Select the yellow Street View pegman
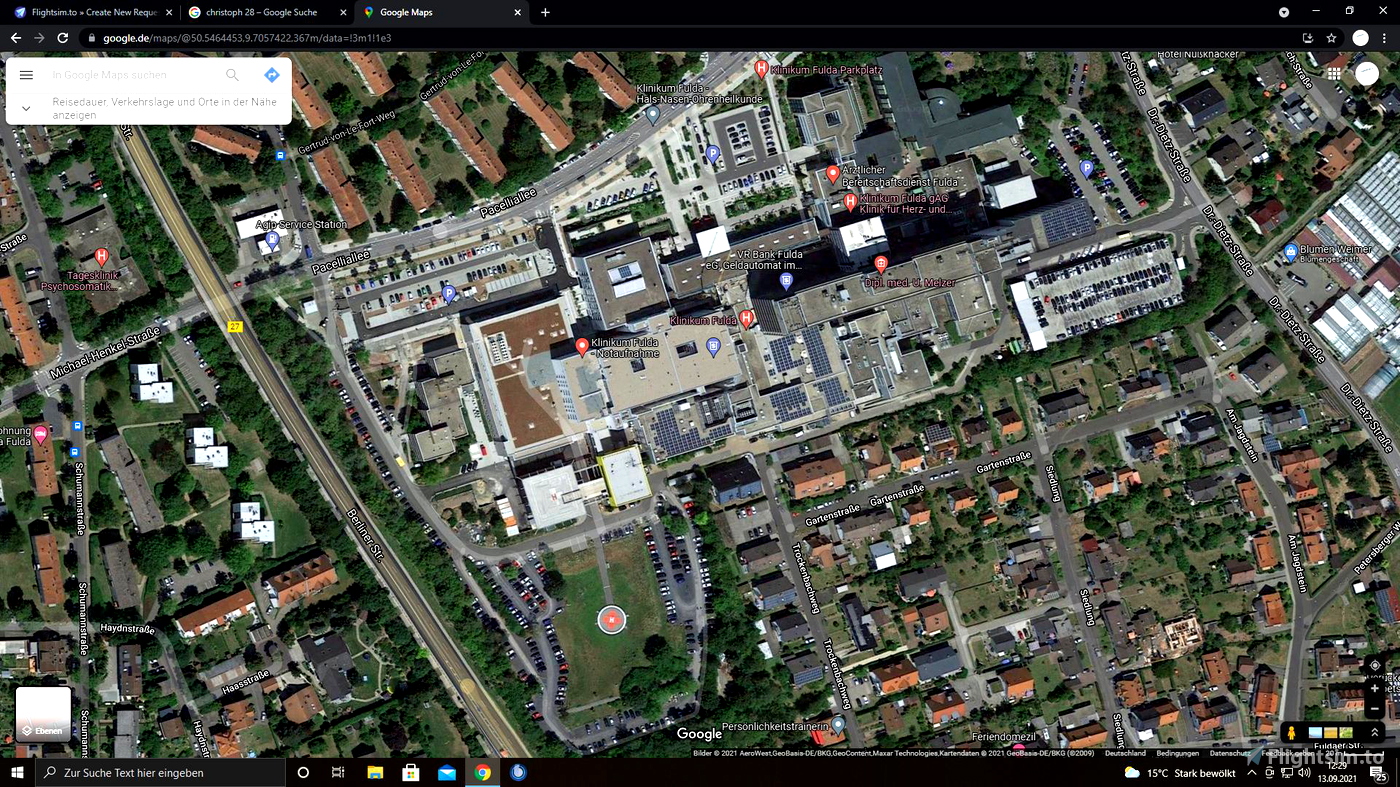1400x787 pixels. pyautogui.click(x=1292, y=733)
